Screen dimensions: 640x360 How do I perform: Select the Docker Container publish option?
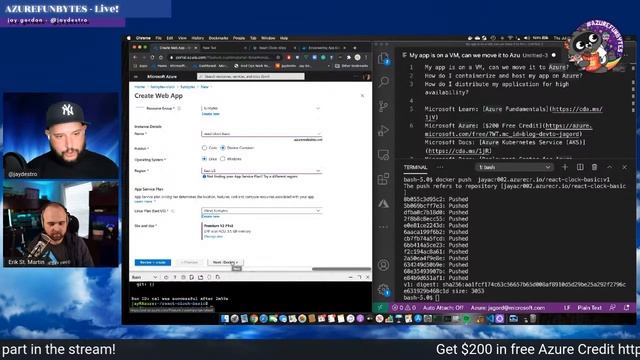pyautogui.click(x=223, y=148)
